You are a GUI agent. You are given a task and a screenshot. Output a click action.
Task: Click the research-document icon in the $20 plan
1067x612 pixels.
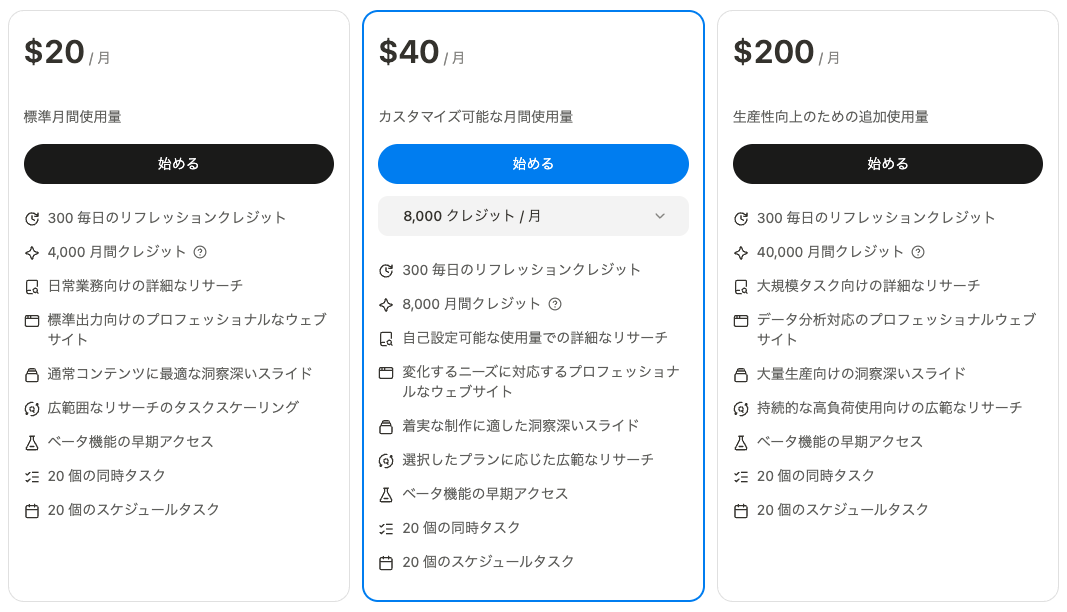[x=32, y=286]
